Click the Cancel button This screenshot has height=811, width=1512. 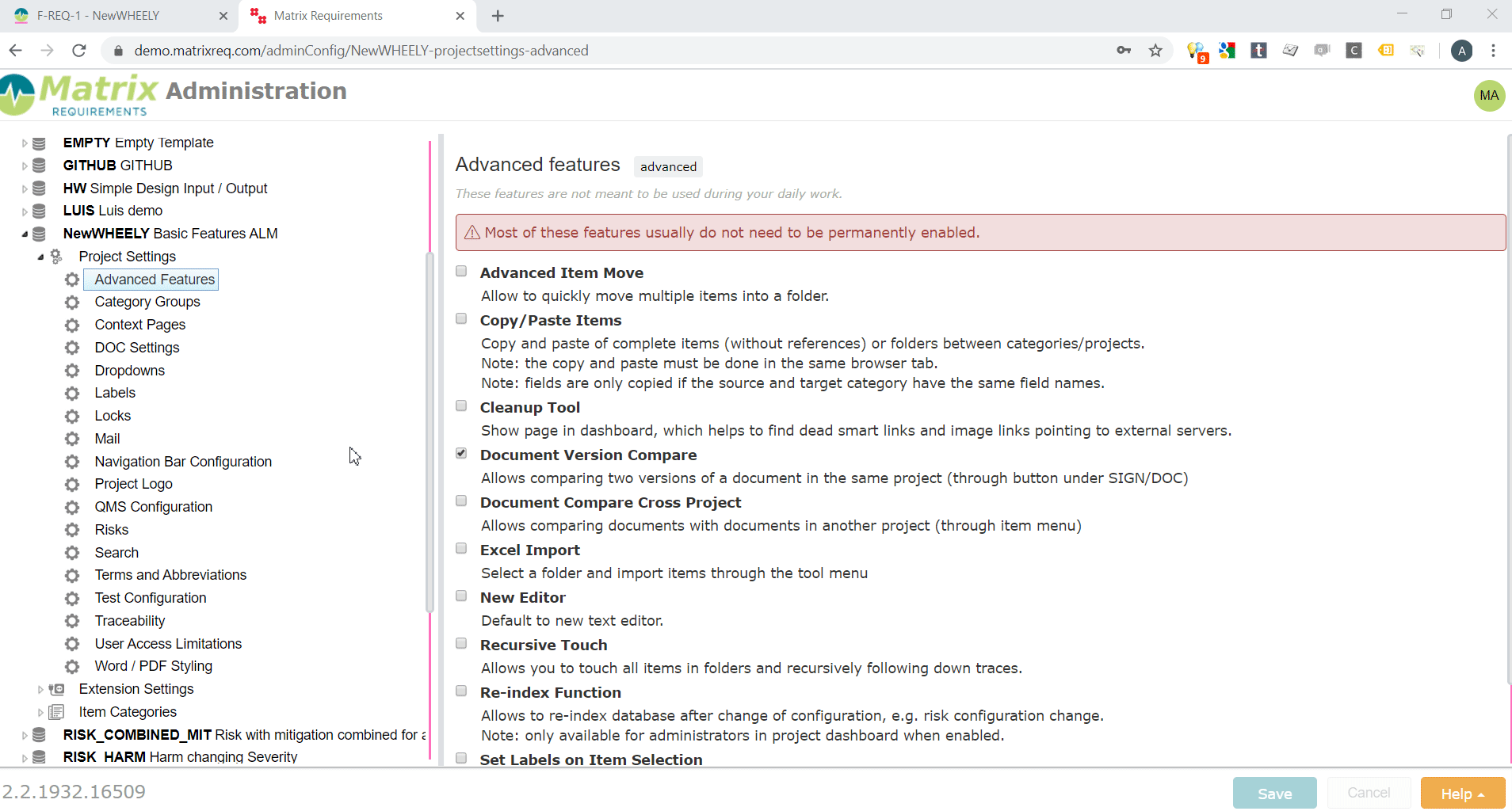[1369, 793]
